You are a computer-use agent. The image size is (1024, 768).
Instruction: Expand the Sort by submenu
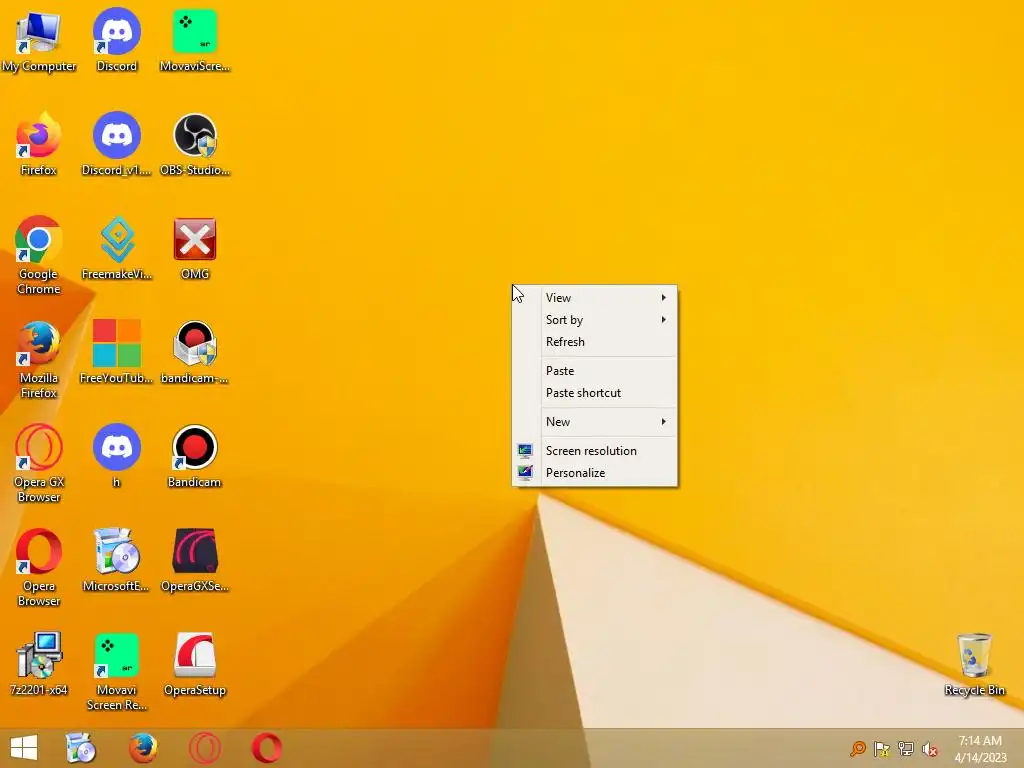(x=594, y=320)
